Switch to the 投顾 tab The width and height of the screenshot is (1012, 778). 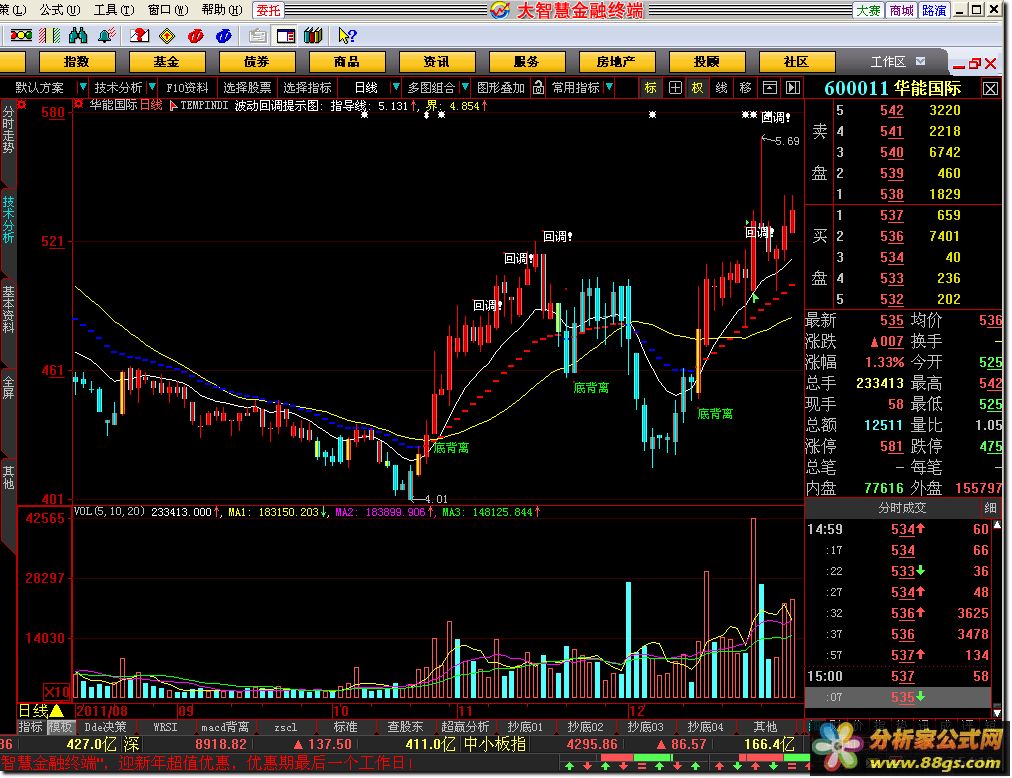point(707,62)
